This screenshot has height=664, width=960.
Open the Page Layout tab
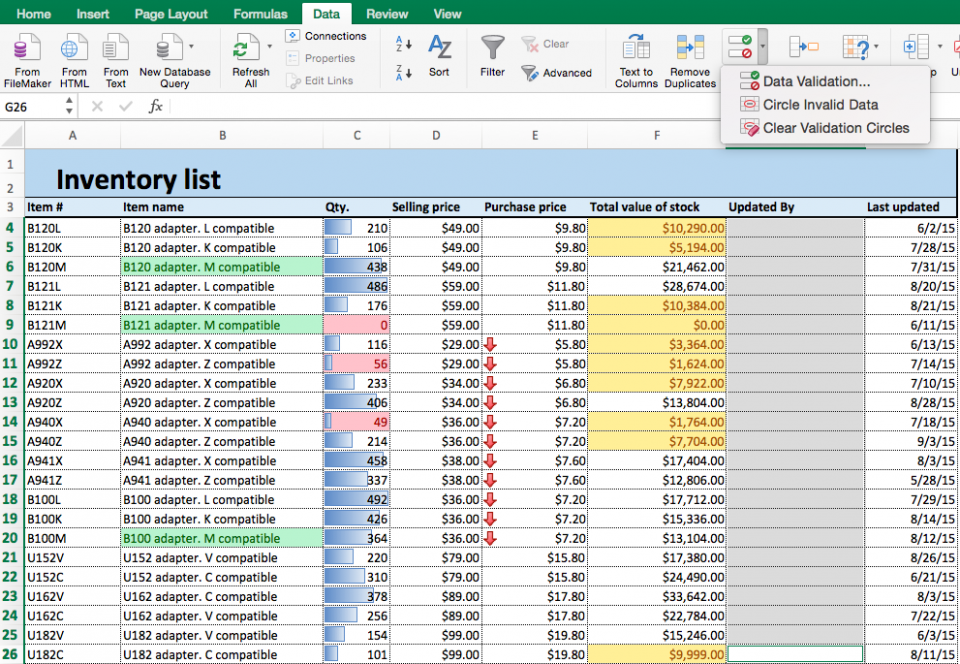tap(171, 14)
